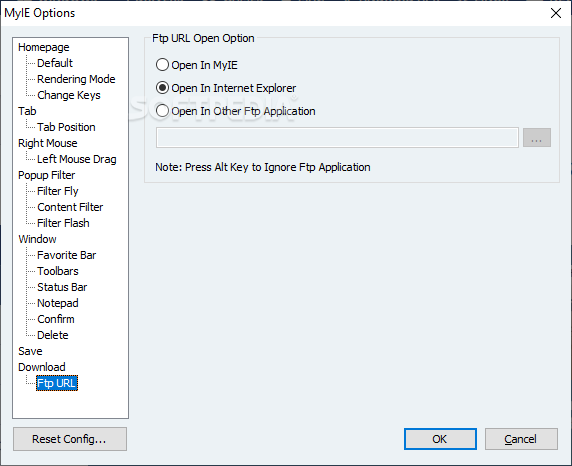This screenshot has width=572, height=466.
Task: Open Filter Fly settings
Action: (x=58, y=191)
